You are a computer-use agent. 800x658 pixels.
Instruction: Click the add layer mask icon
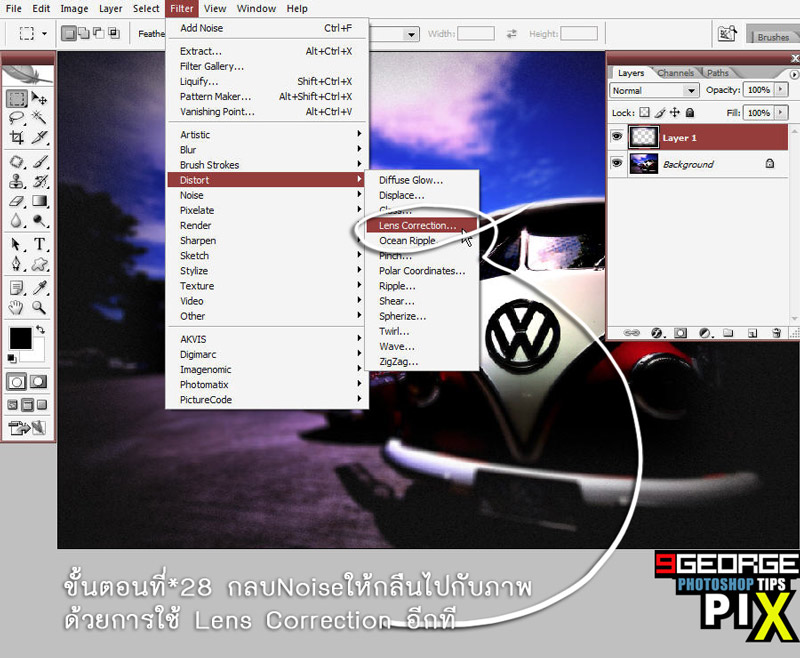coord(680,333)
